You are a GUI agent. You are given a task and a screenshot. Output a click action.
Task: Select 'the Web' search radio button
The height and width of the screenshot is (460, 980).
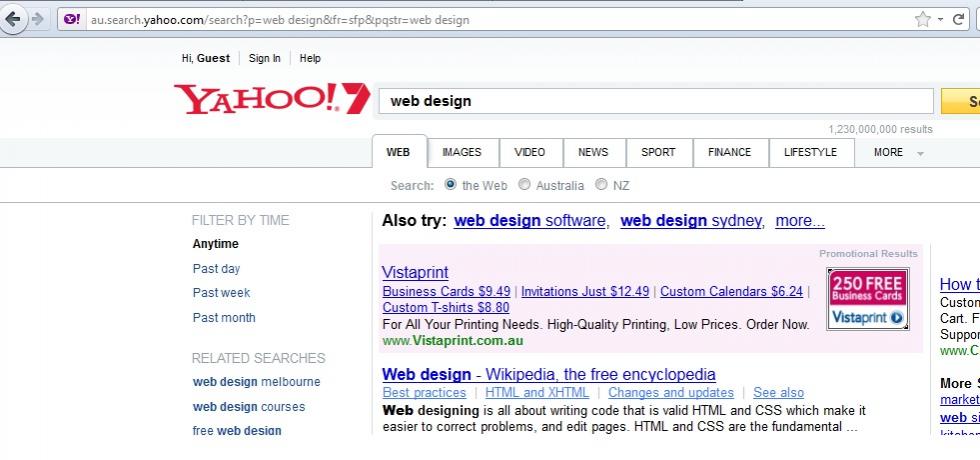[x=450, y=184]
